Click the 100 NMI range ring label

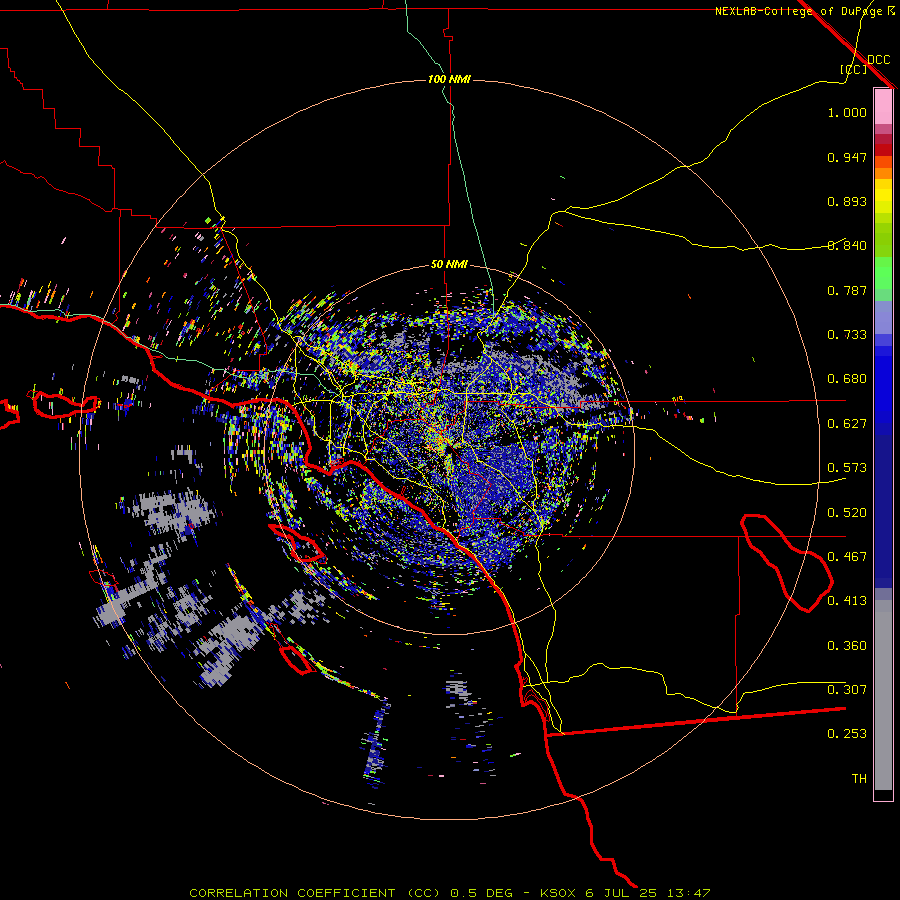449,79
